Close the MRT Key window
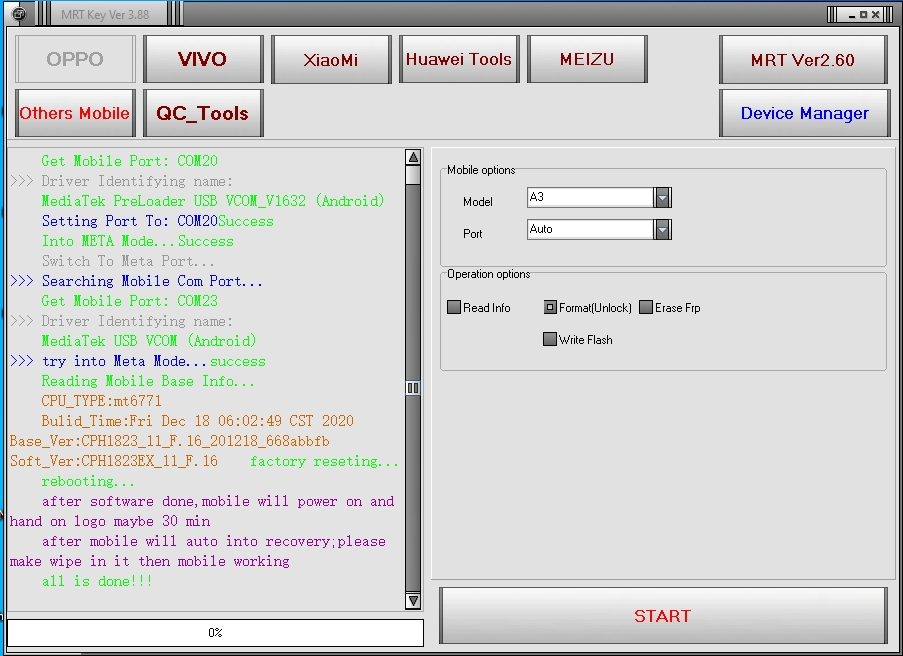 click(875, 14)
